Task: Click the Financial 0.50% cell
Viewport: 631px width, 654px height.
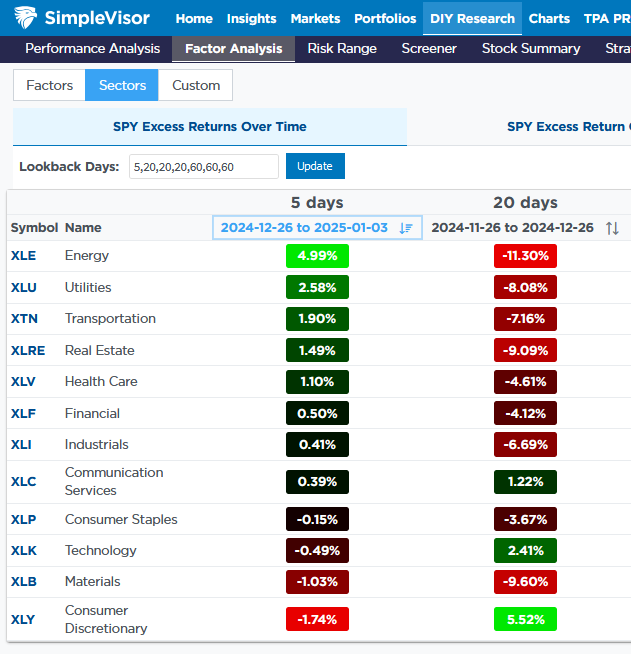Action: [x=317, y=413]
